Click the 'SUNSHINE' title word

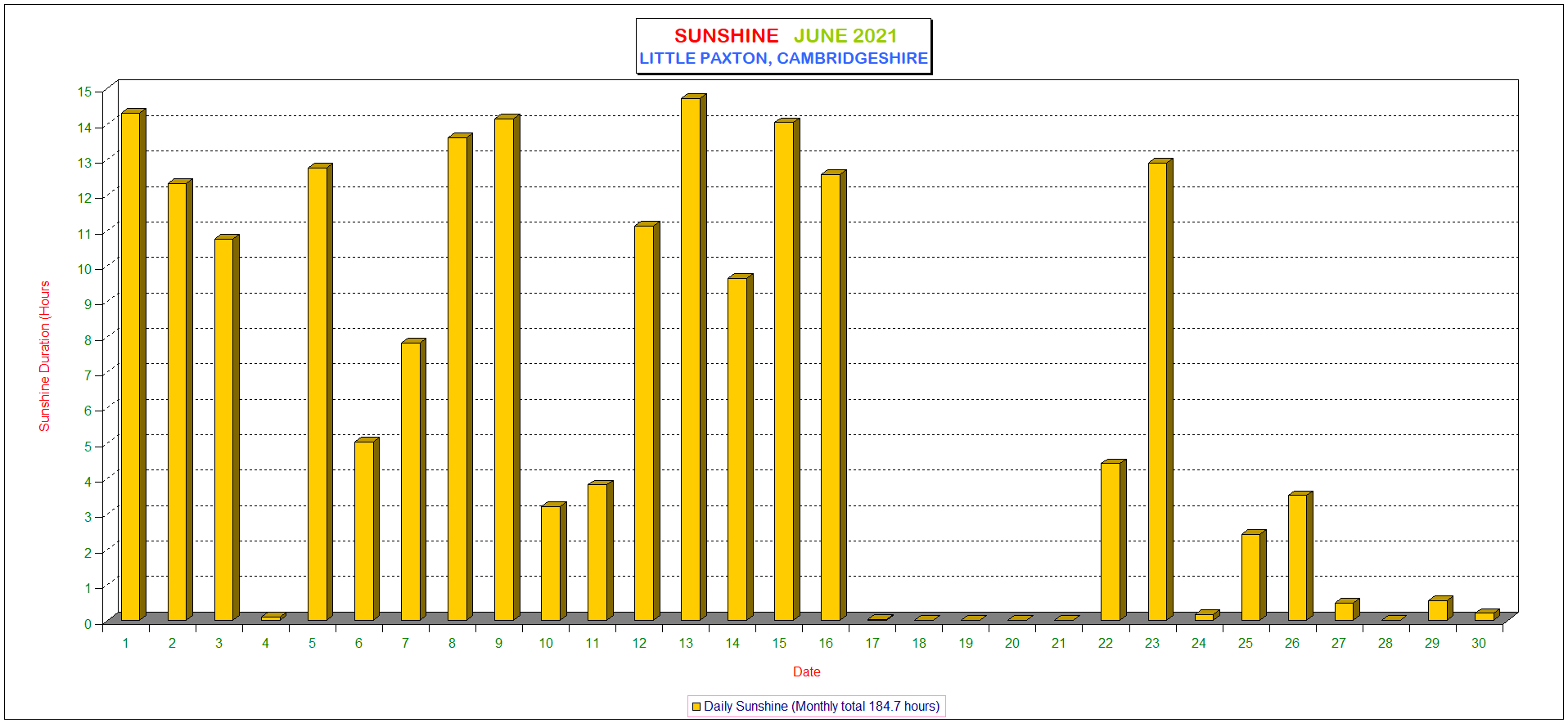click(x=727, y=36)
